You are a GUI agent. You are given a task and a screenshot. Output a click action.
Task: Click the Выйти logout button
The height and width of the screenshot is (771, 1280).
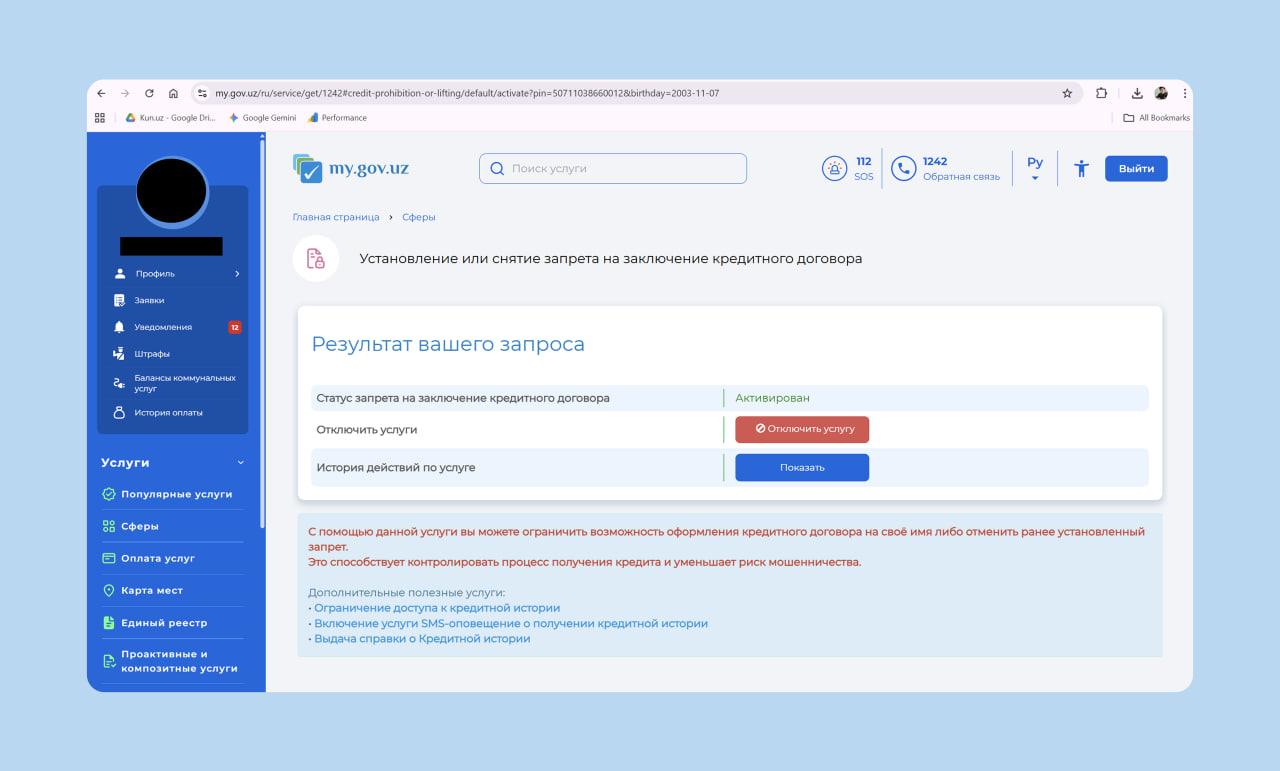coord(1136,169)
